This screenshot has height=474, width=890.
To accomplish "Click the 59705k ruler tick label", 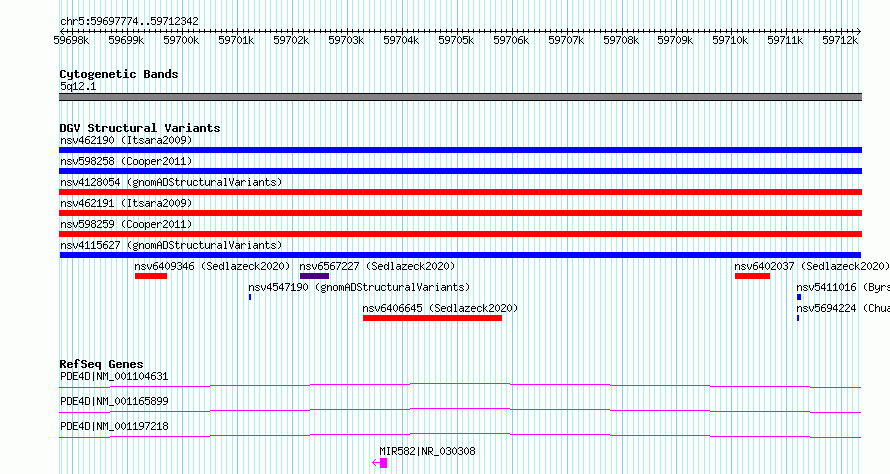I will [x=456, y=40].
